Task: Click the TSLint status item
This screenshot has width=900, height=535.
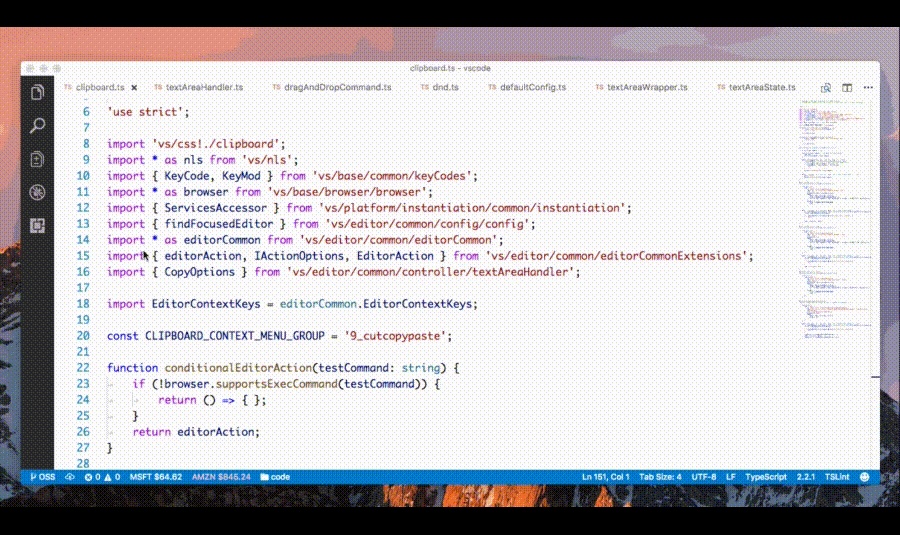Action: 837,477
